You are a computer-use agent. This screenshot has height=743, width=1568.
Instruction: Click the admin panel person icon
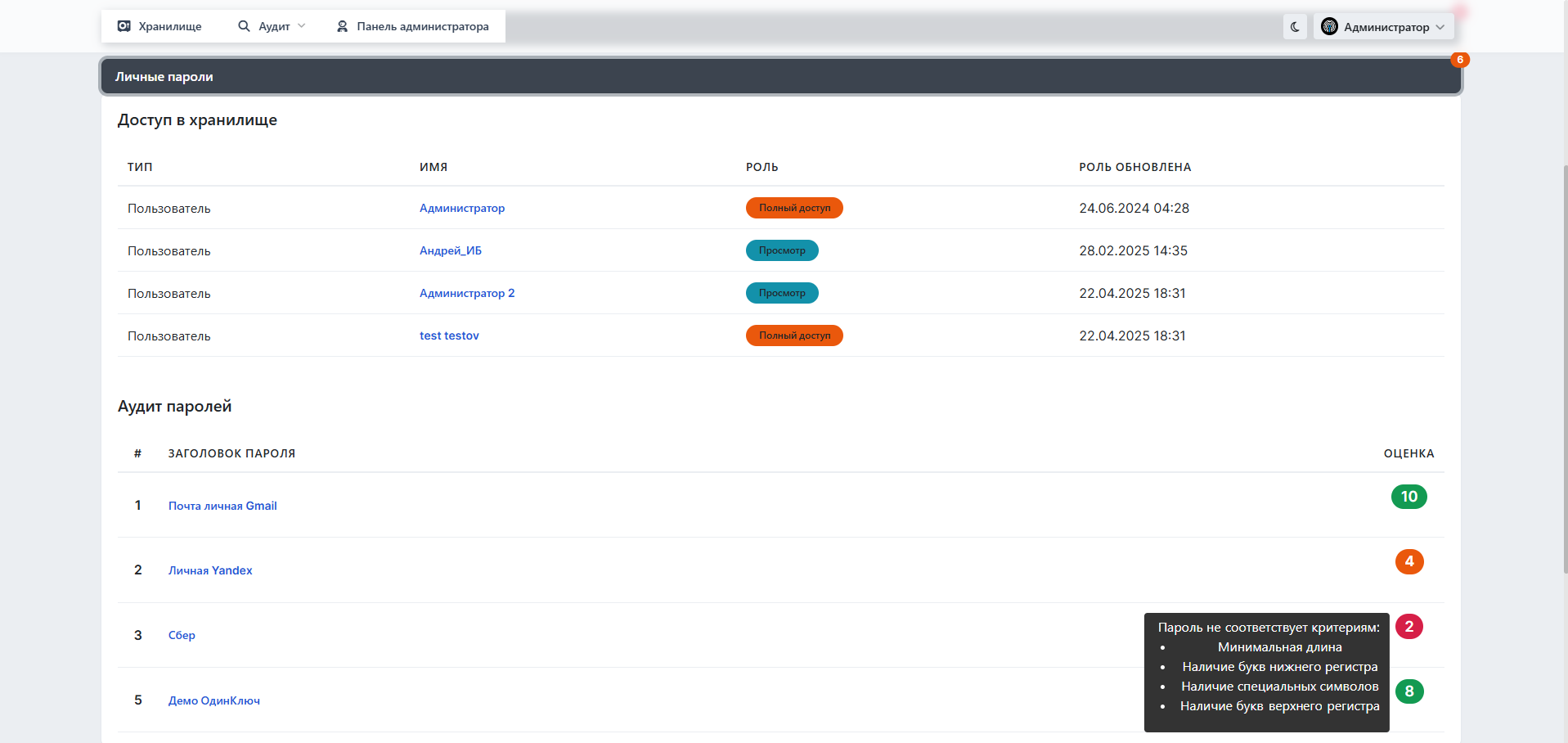click(x=343, y=26)
